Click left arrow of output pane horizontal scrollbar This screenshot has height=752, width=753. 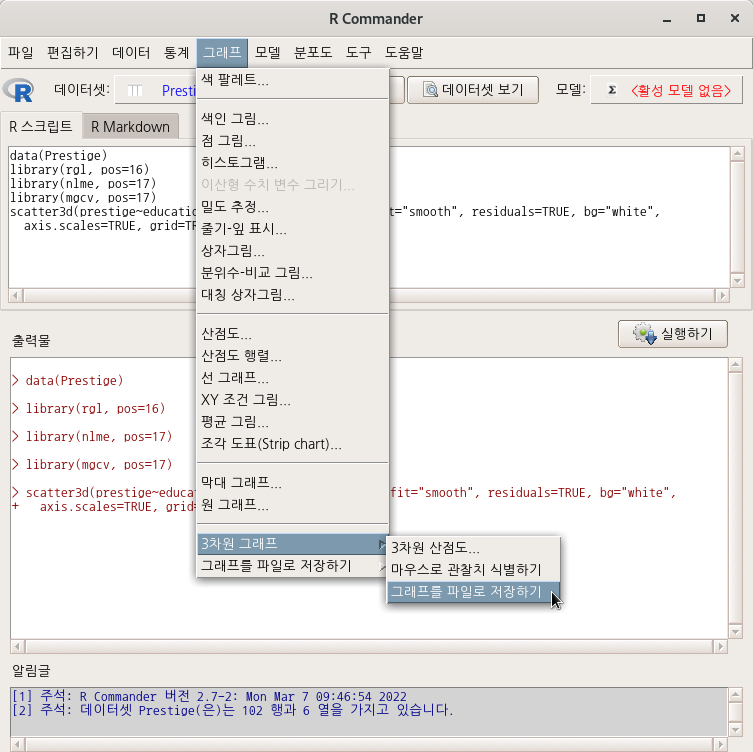coord(18,646)
